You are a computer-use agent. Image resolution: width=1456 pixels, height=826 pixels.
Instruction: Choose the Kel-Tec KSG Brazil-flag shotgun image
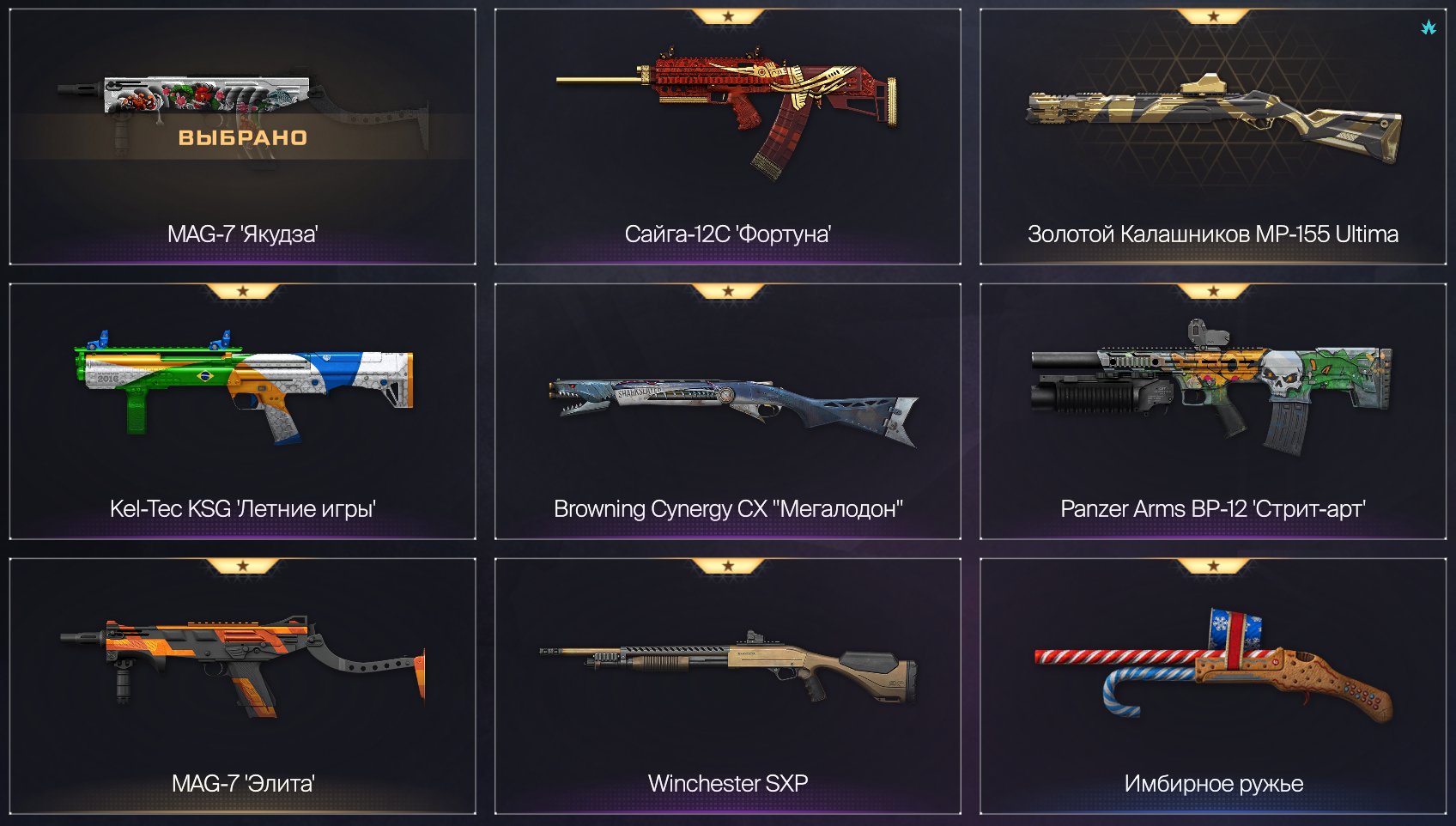243,385
